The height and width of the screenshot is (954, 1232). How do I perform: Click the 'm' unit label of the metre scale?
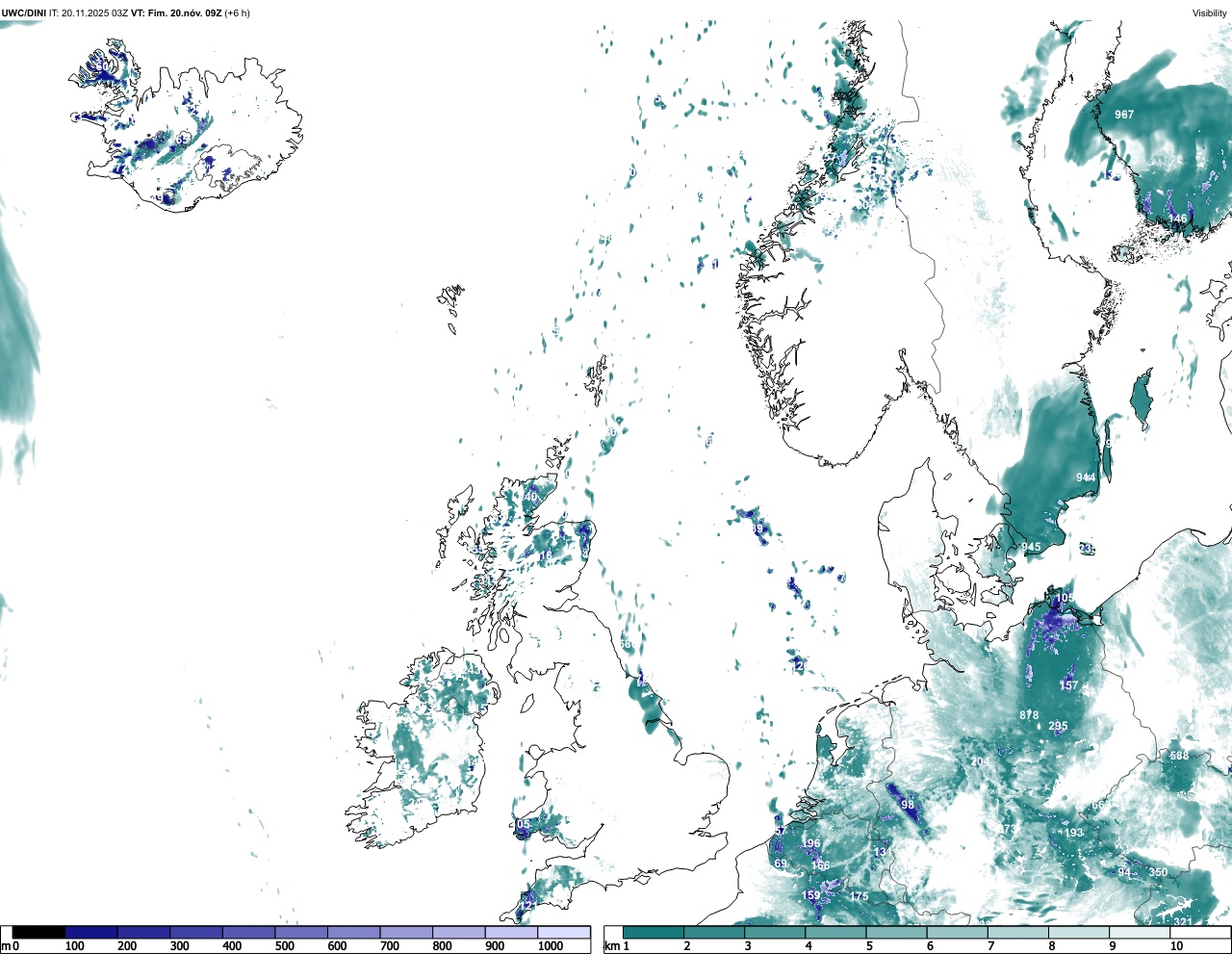coord(5,946)
